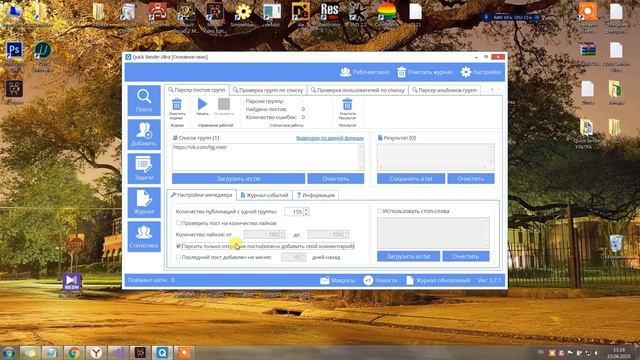
Task: Click Сохранить в txt under results
Action: coord(411,179)
